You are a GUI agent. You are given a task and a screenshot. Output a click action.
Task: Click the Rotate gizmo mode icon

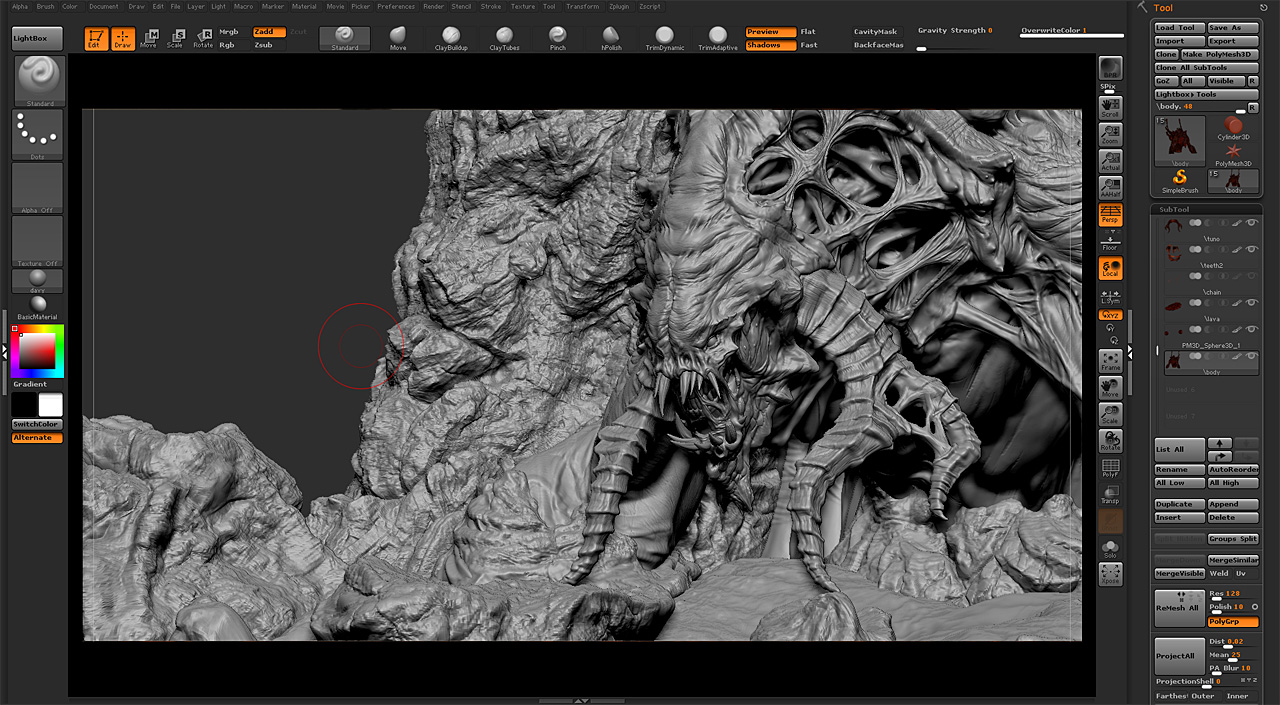[x=203, y=39]
